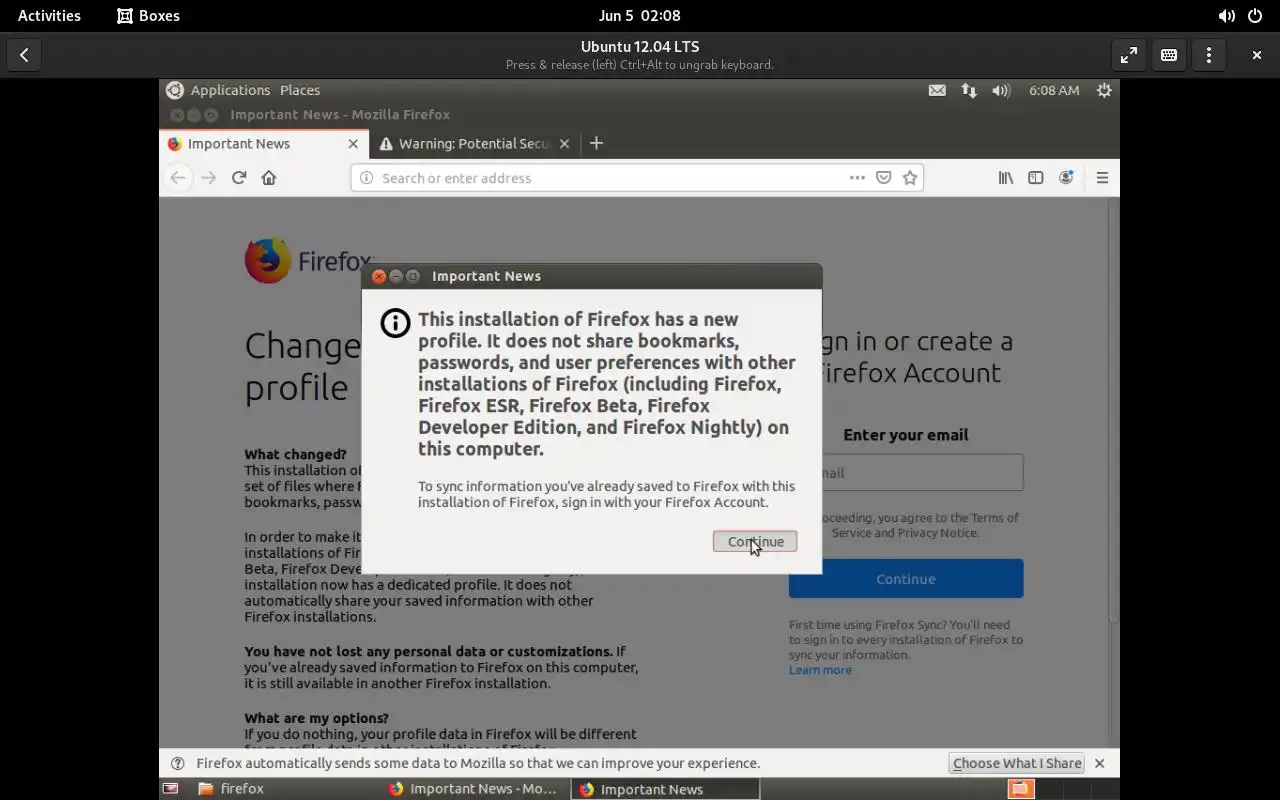Save page to Pocket icon
This screenshot has width=1280, height=800.
point(884,178)
